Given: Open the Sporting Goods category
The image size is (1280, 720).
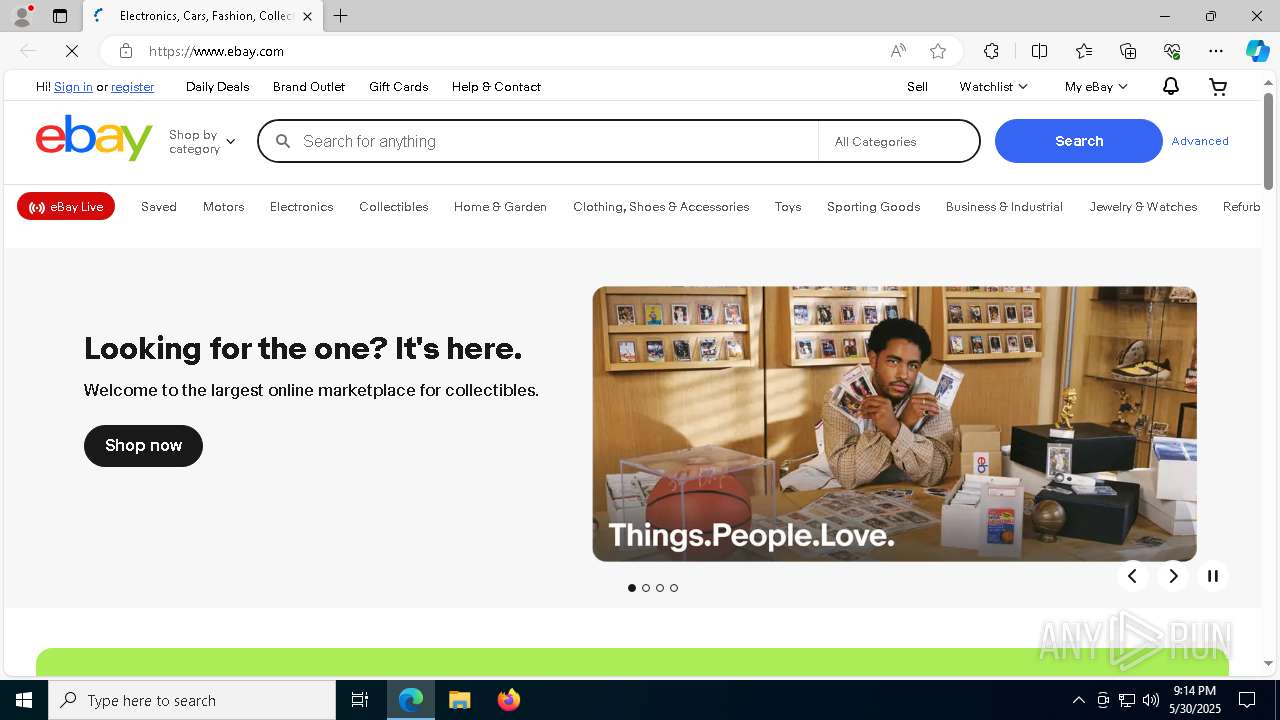Looking at the screenshot, I should click(873, 207).
